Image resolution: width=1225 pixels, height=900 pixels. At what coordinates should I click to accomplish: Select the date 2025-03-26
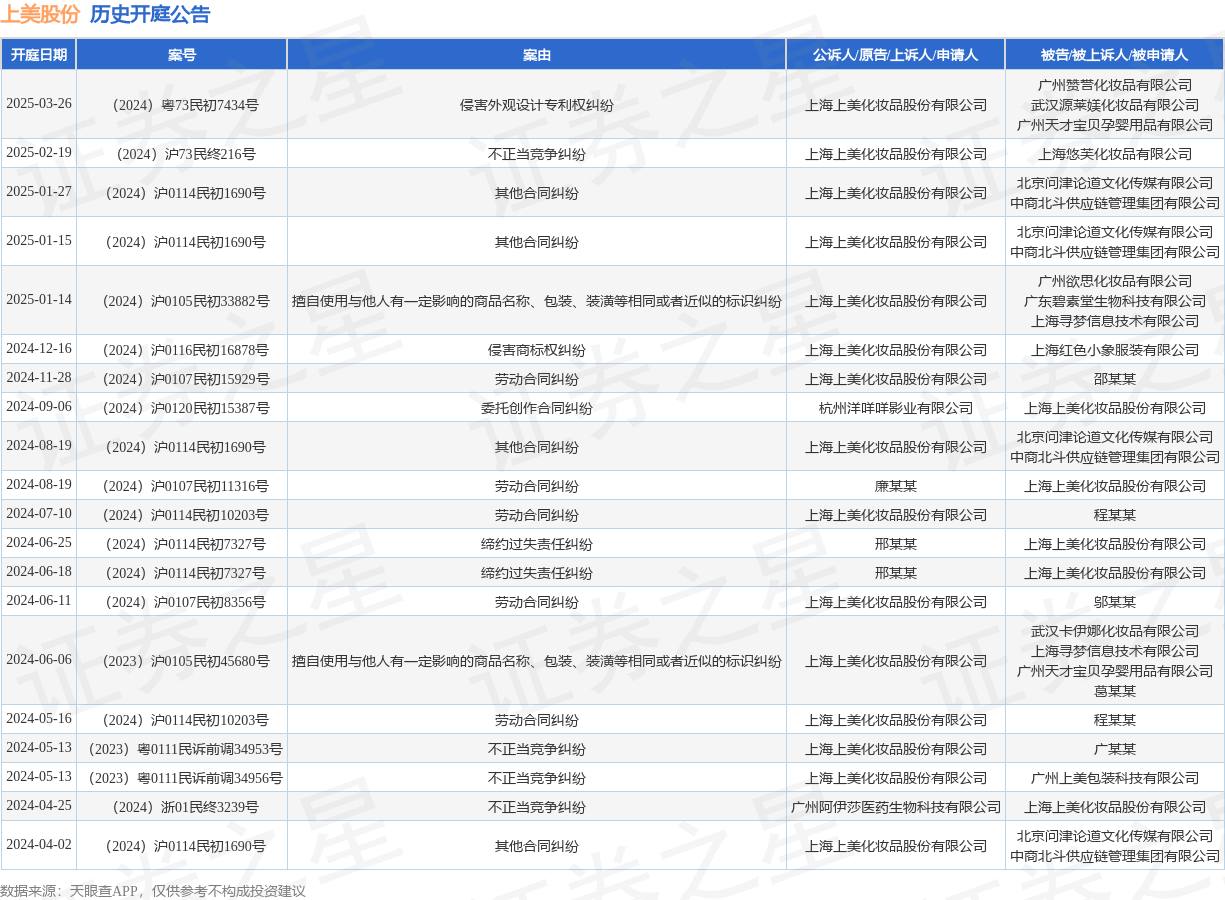coord(39,104)
